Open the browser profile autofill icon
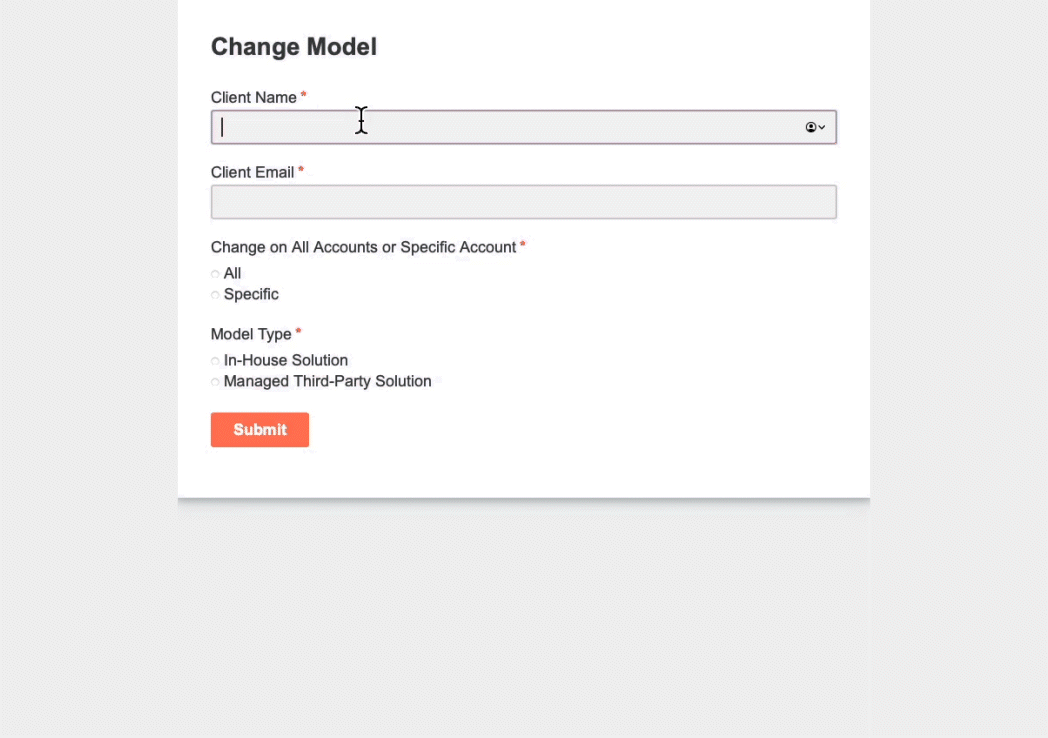The height and width of the screenshot is (738, 1048). point(810,127)
